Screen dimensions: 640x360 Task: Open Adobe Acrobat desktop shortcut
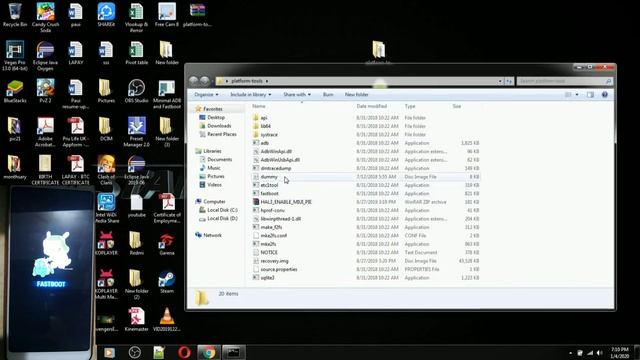click(x=45, y=132)
